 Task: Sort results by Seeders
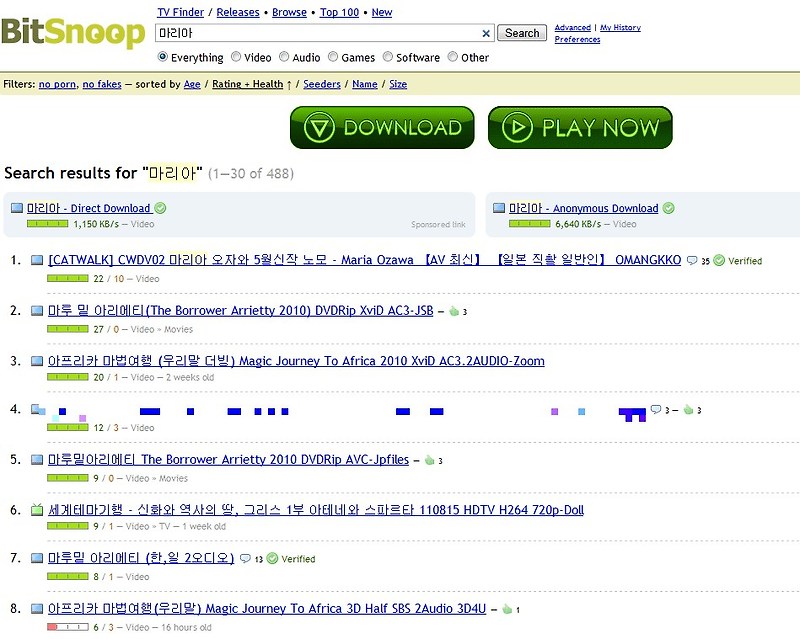[x=321, y=84]
